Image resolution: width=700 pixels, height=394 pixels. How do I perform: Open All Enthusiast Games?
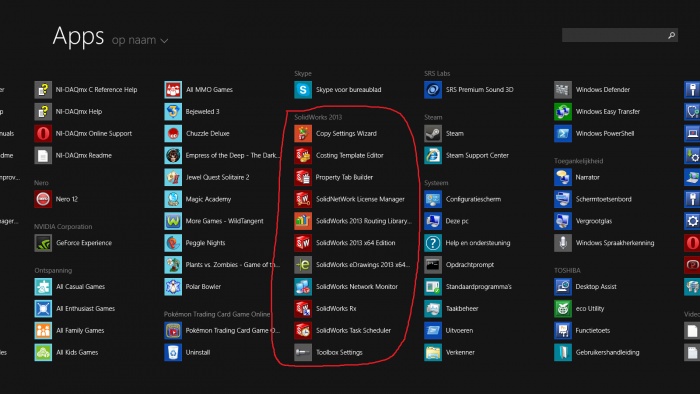[x=75, y=308]
